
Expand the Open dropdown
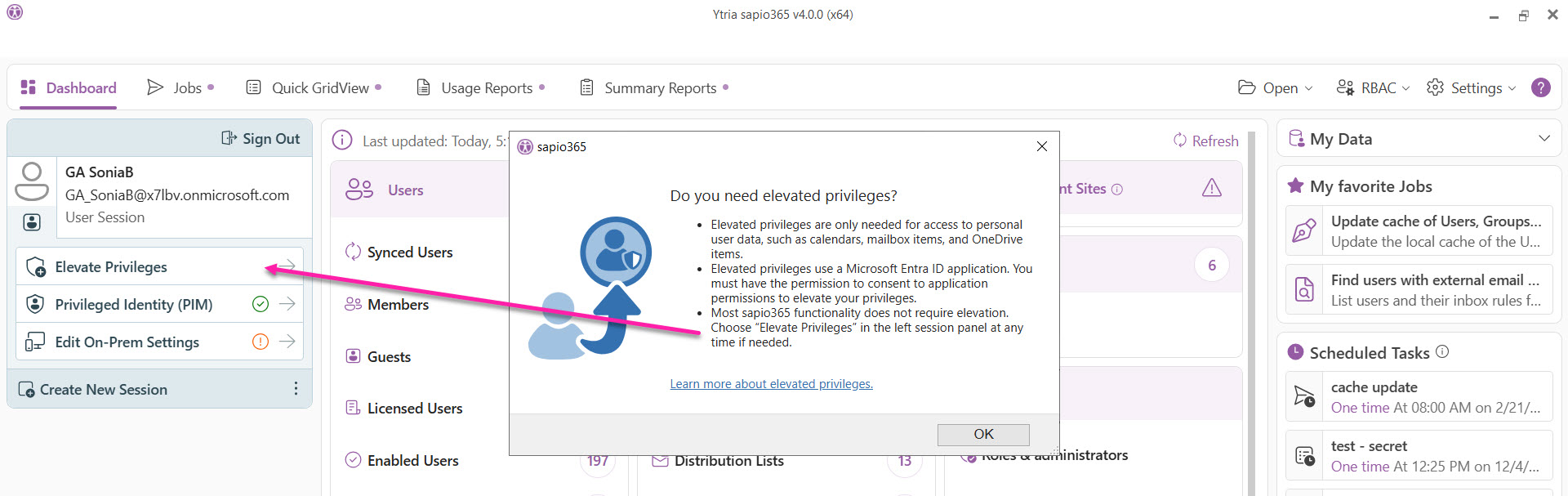(1275, 87)
